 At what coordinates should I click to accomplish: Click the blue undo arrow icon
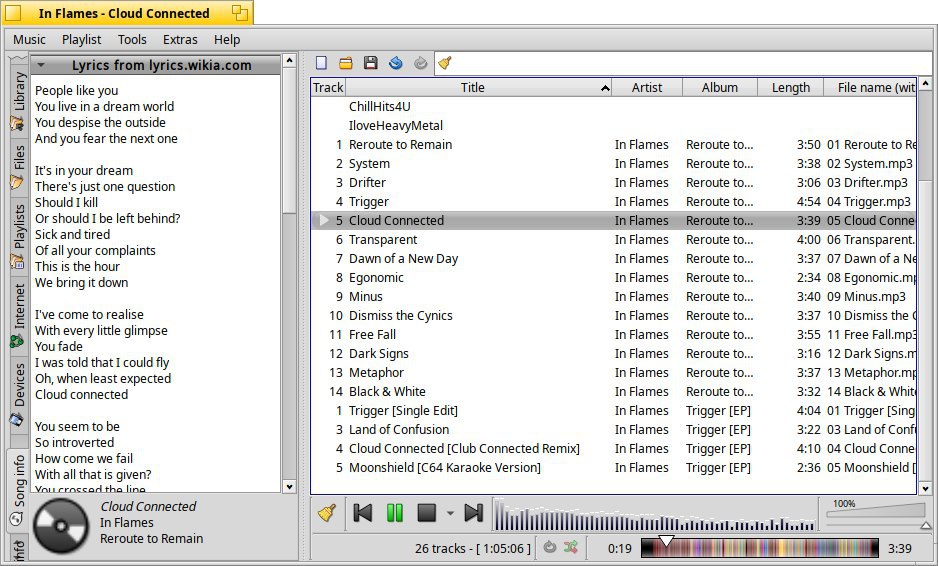395,63
